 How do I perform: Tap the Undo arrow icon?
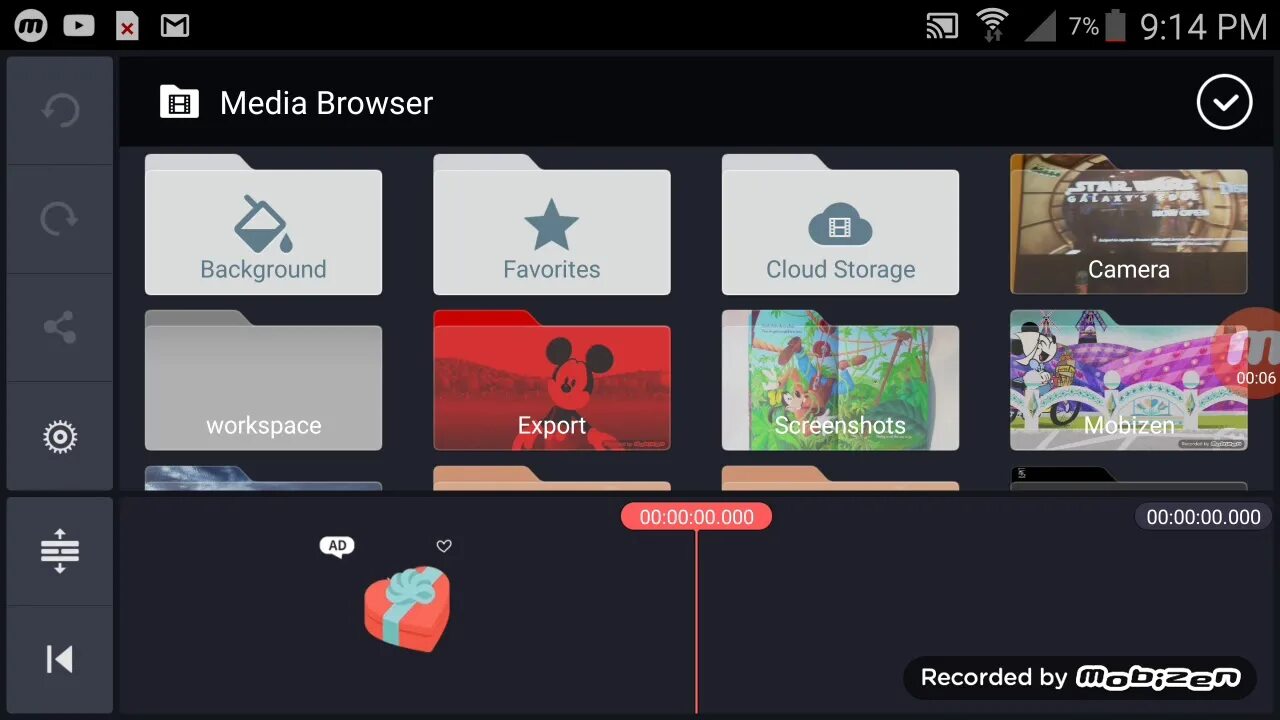tap(60, 110)
